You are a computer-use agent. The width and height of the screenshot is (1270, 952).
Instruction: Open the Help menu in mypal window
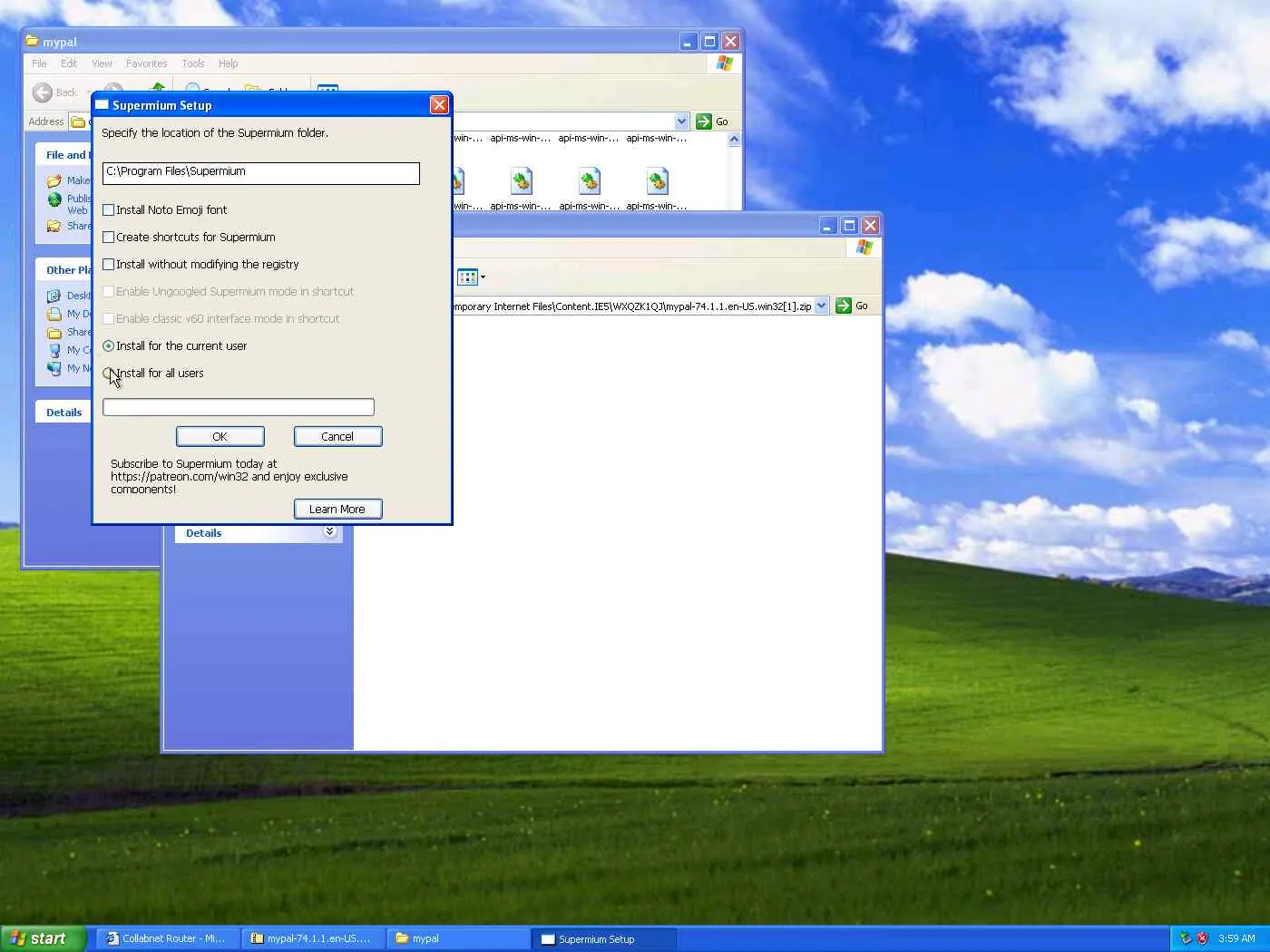tap(229, 63)
